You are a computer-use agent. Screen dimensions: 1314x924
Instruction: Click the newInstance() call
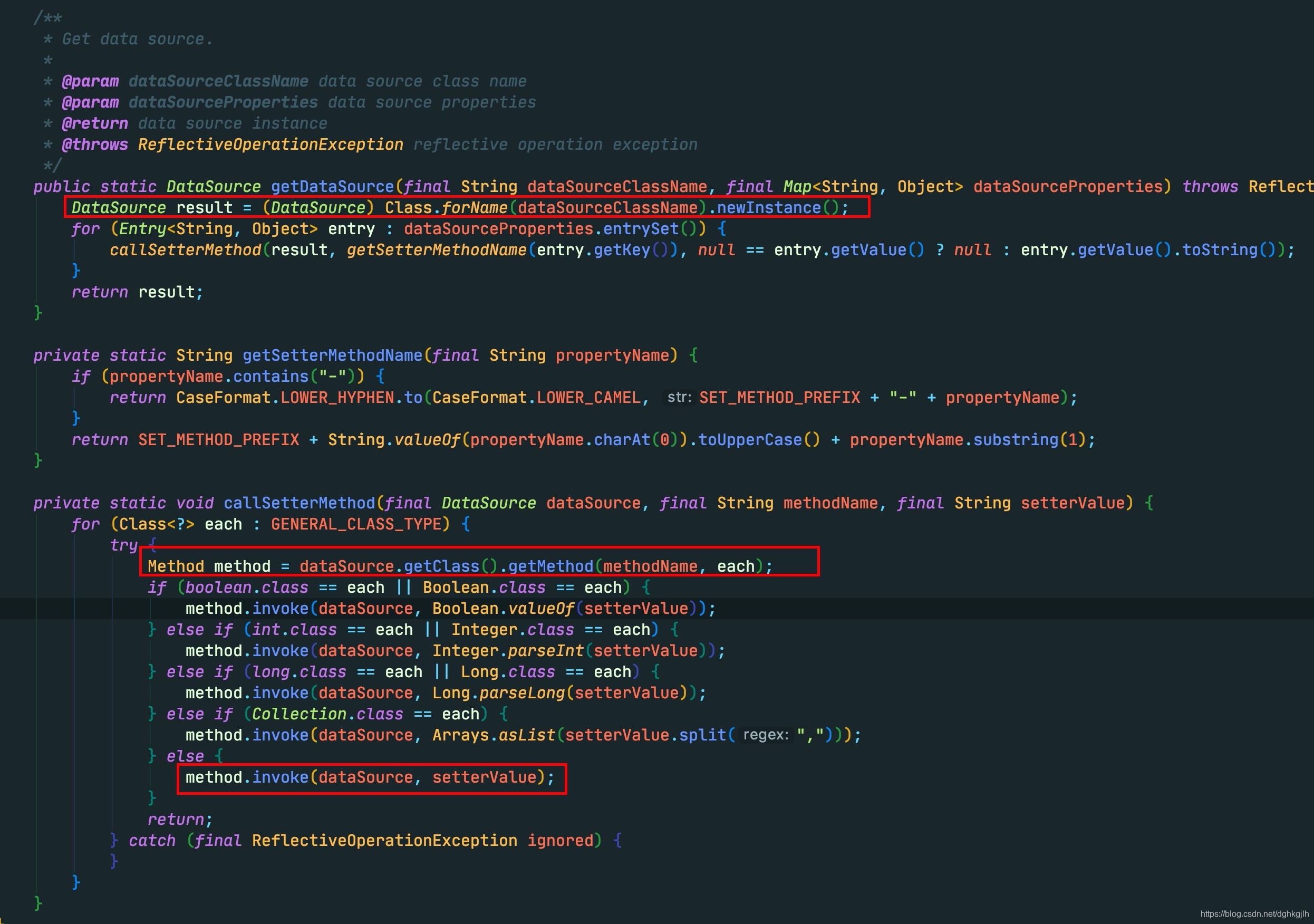(778, 208)
